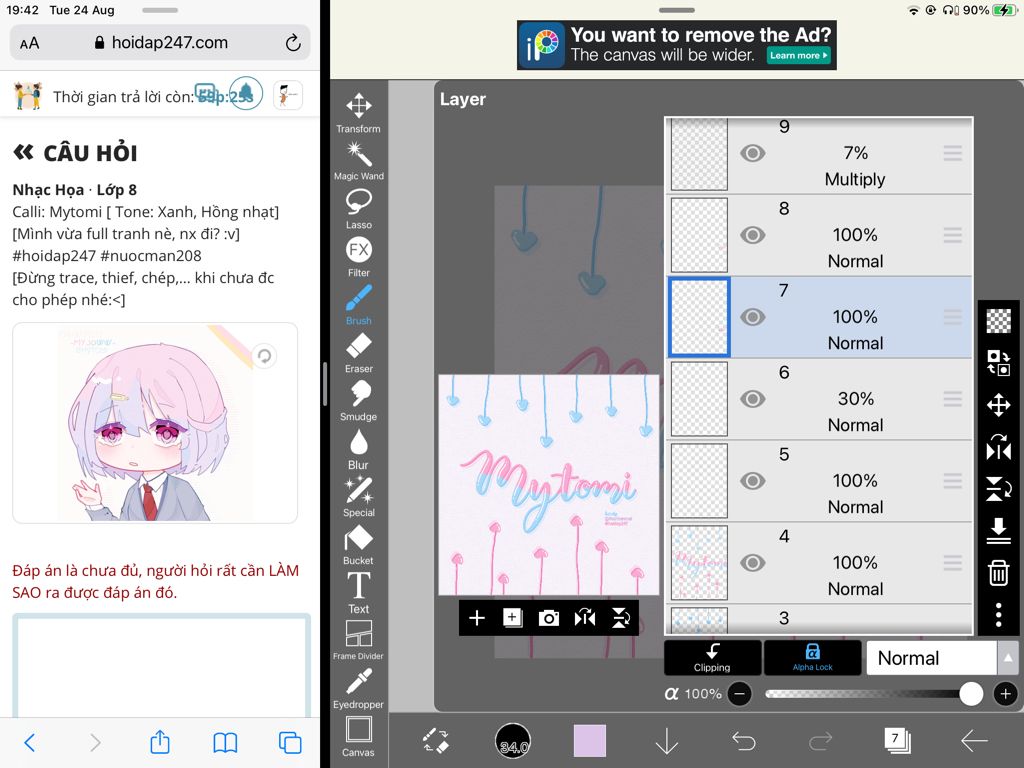Select layer 8 thumbnail
Viewport: 1024px width, 768px height.
(x=699, y=235)
